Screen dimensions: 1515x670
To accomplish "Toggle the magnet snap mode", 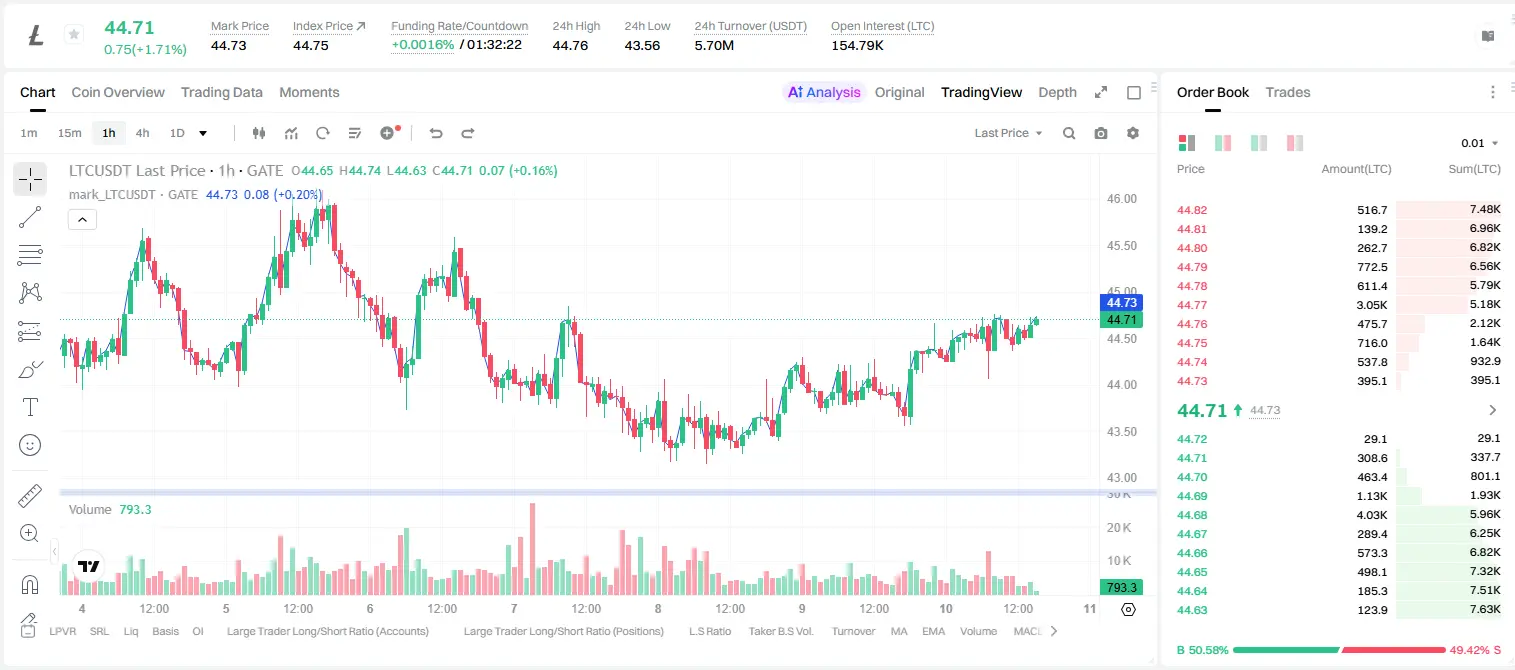I will pyautogui.click(x=30, y=584).
